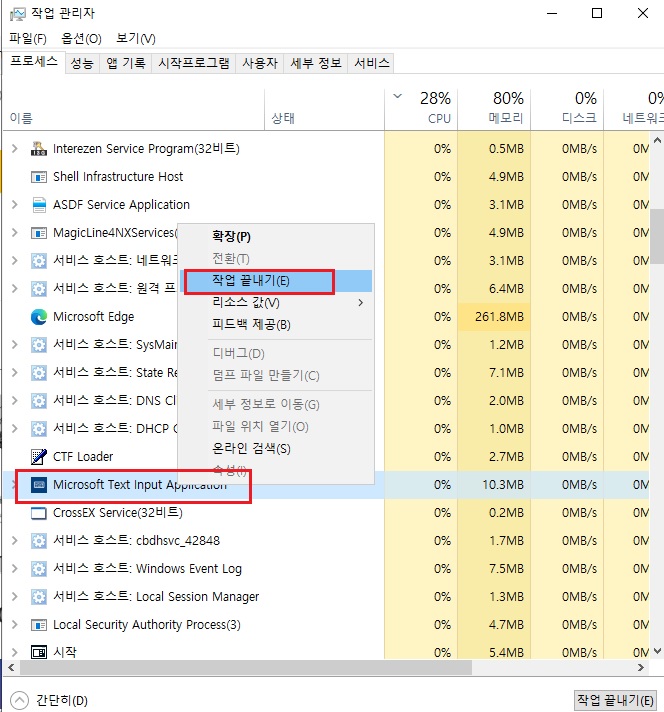664x712 pixels.
Task: Expand the 시작 process row
Action: [x=15, y=653]
